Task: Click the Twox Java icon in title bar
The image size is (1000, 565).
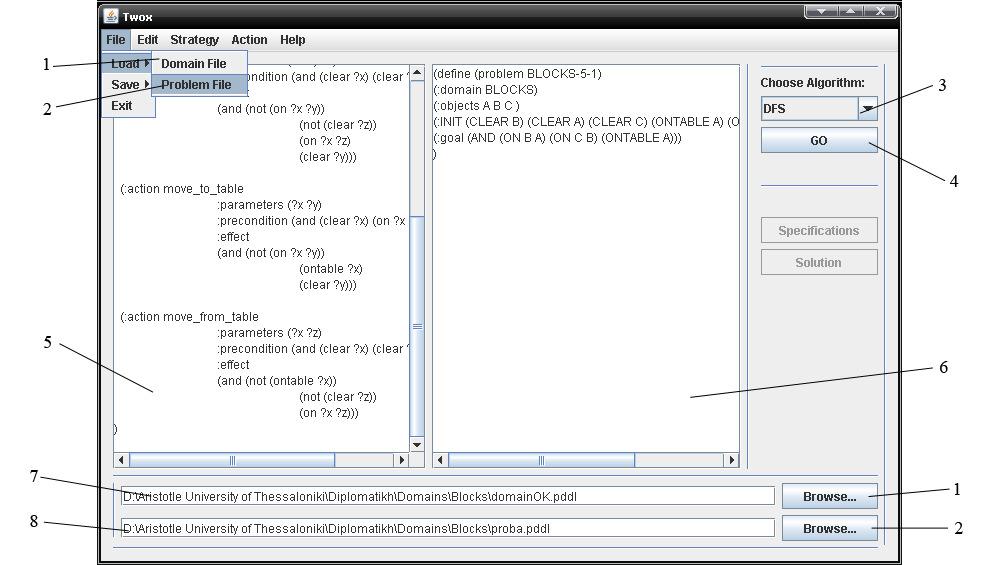Action: point(111,16)
